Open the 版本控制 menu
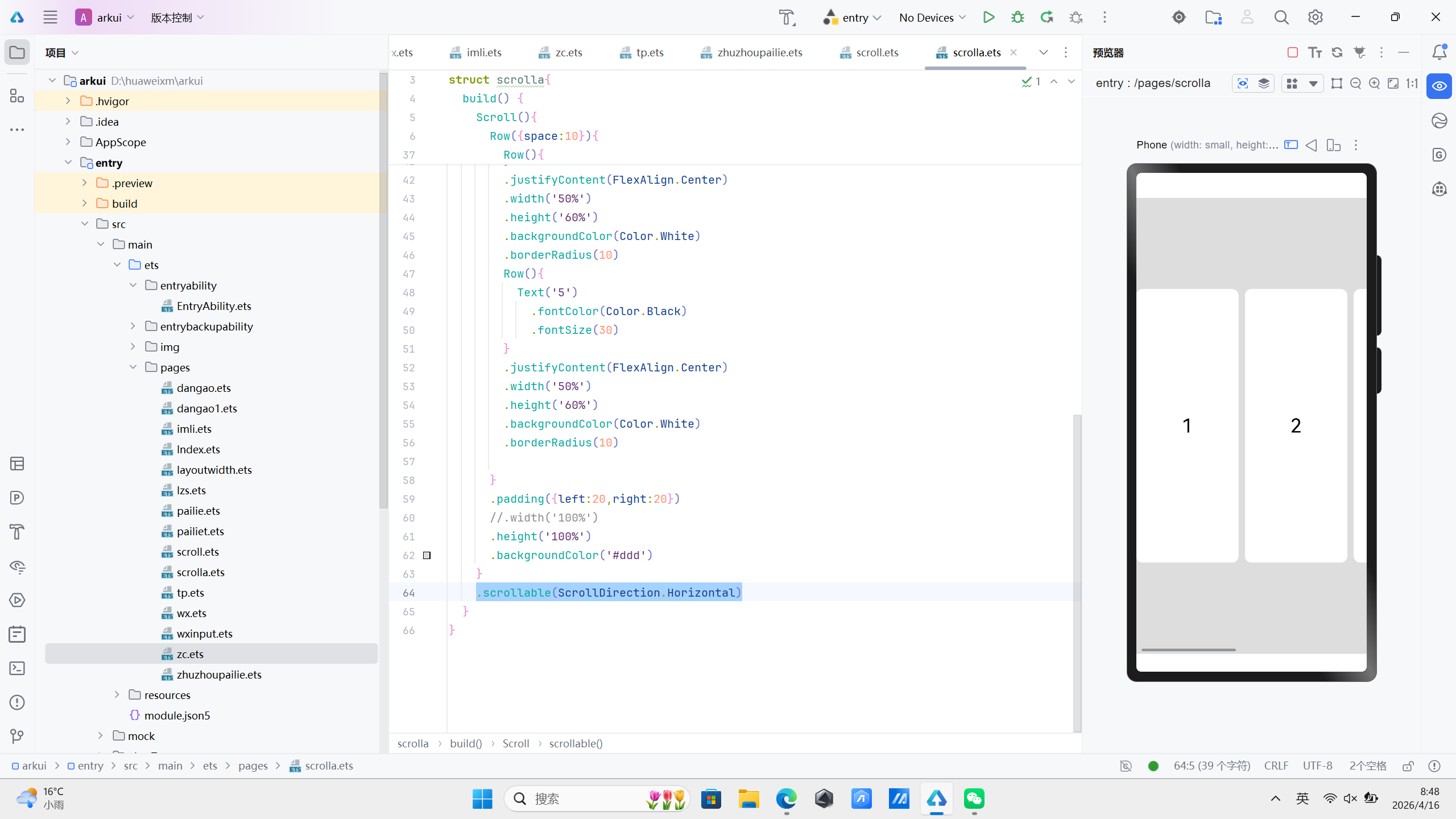The width and height of the screenshot is (1456, 819). [x=177, y=17]
